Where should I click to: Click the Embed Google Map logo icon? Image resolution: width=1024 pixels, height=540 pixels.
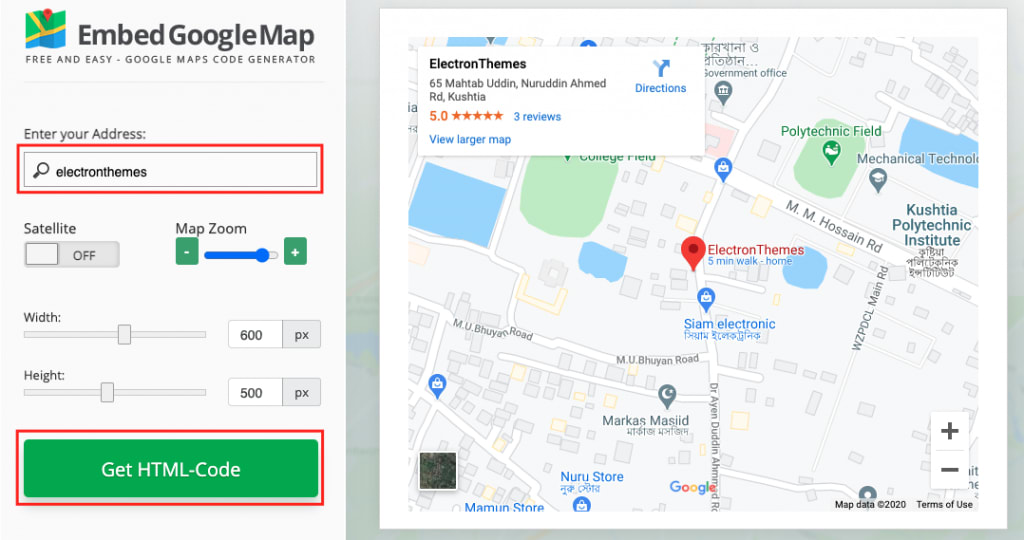tap(46, 29)
